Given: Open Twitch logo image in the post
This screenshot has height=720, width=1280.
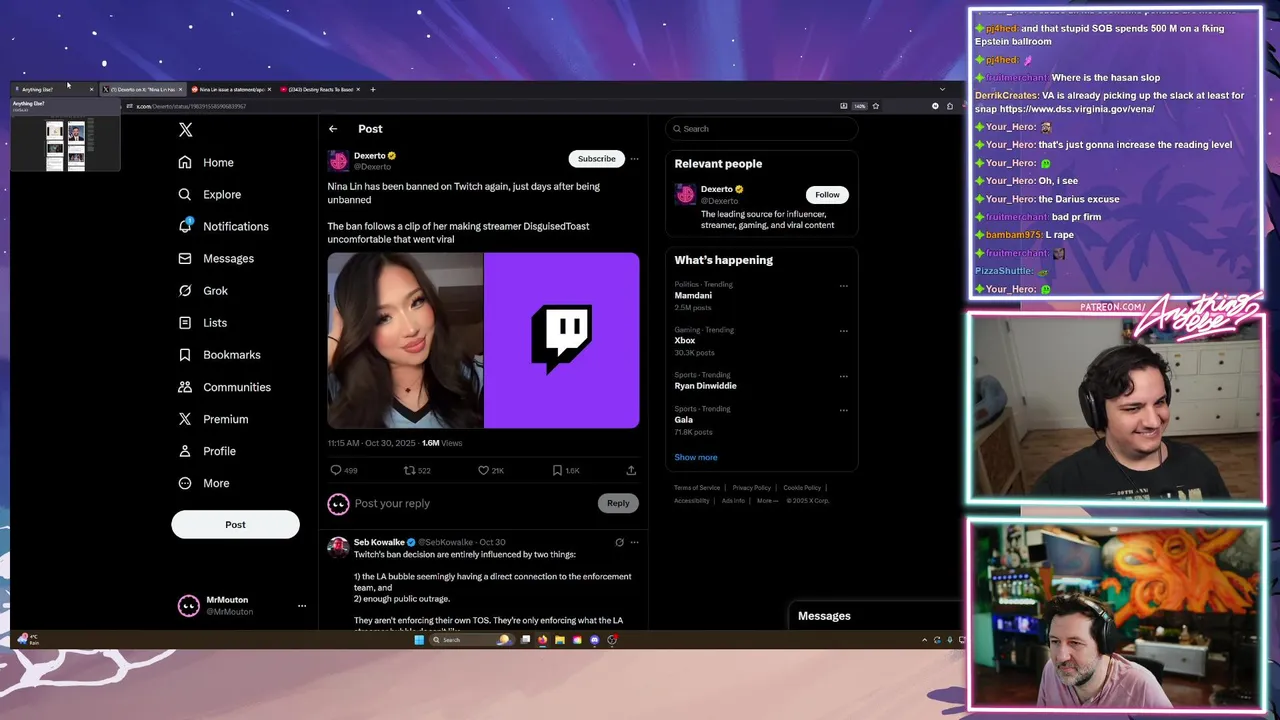Looking at the screenshot, I should (562, 340).
